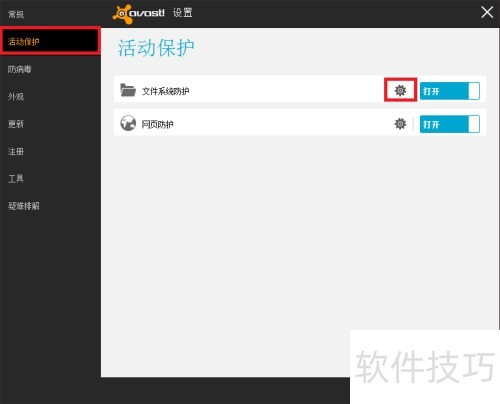The image size is (500, 404).
Task: Toggle the 网页防护 打开 switch
Action: click(450, 124)
